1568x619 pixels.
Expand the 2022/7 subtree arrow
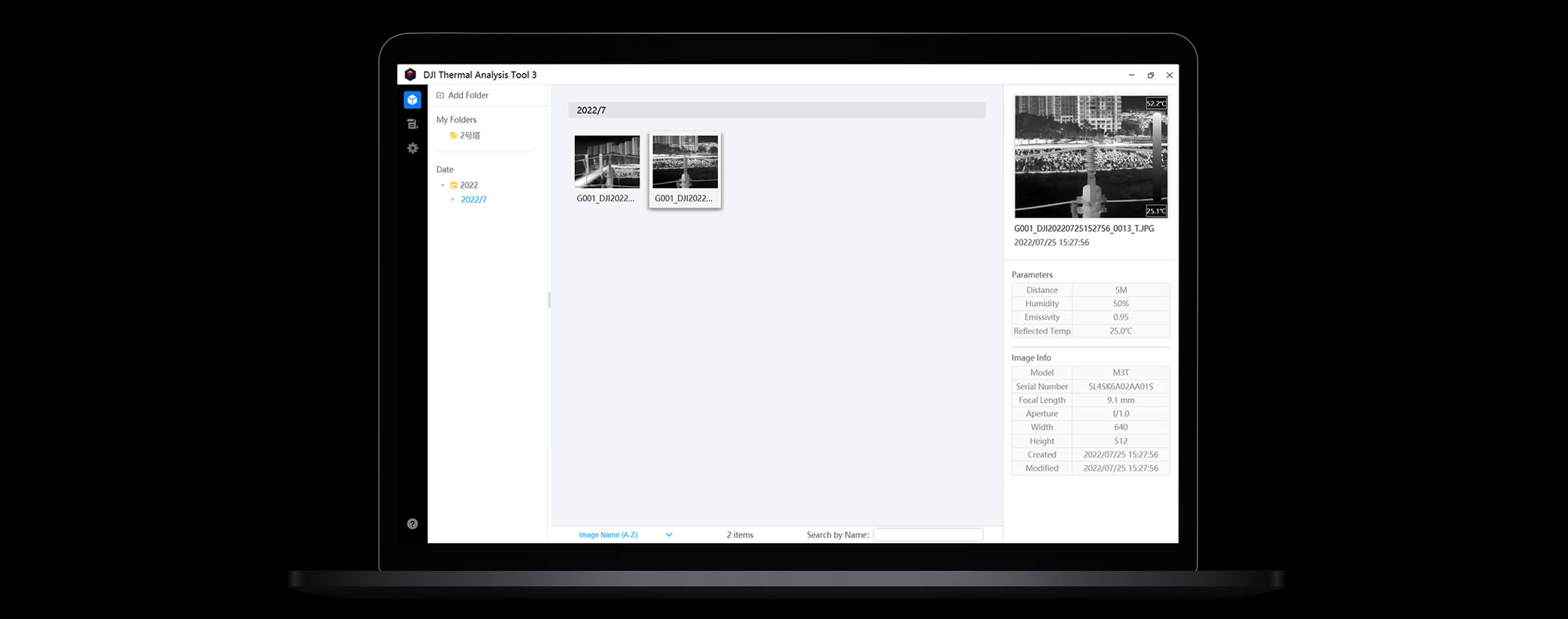pos(453,199)
